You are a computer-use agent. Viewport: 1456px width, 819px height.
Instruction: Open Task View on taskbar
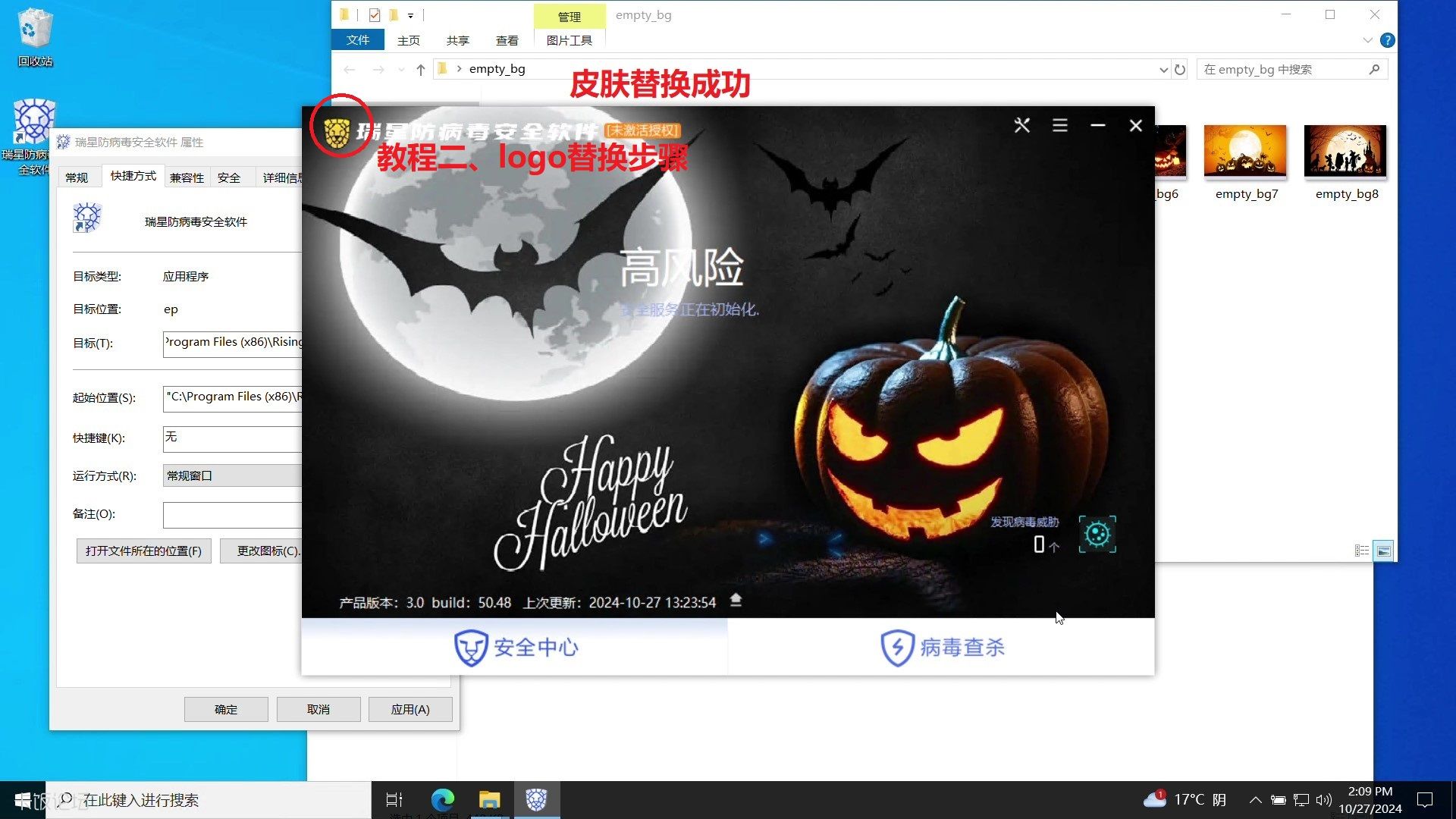click(394, 799)
